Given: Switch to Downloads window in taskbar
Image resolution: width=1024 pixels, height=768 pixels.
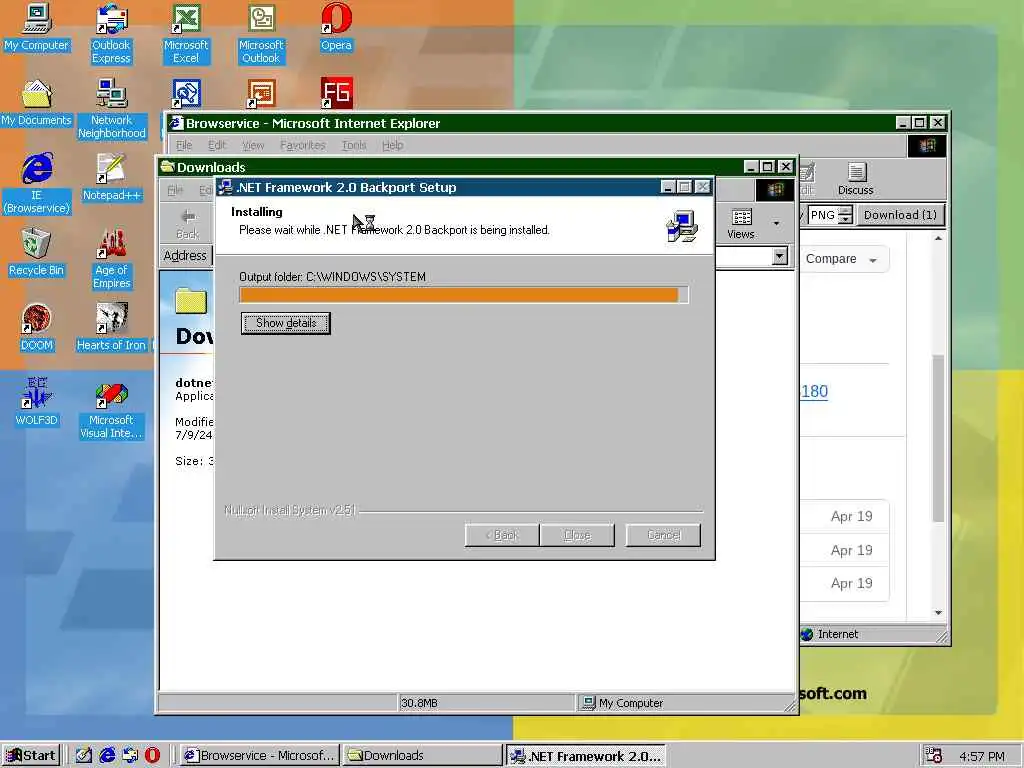Looking at the screenshot, I should [x=423, y=756].
